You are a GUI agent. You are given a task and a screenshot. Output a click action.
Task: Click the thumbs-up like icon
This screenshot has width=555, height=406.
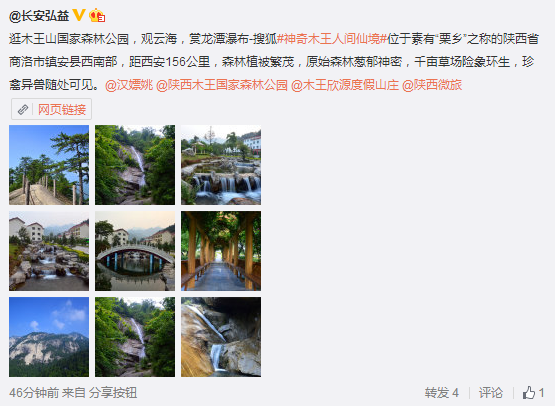coord(529,393)
